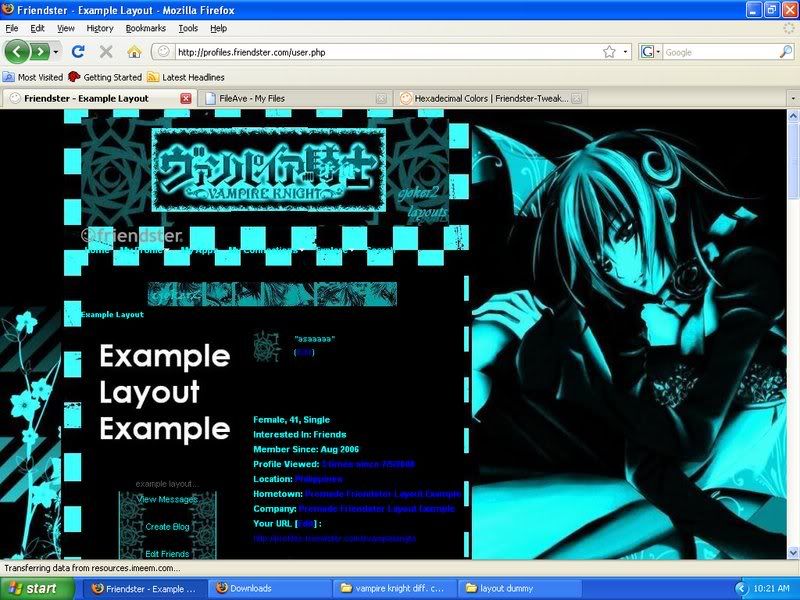The height and width of the screenshot is (600, 800).
Task: Close the Friendster - Example Layout tab
Action: point(185,98)
